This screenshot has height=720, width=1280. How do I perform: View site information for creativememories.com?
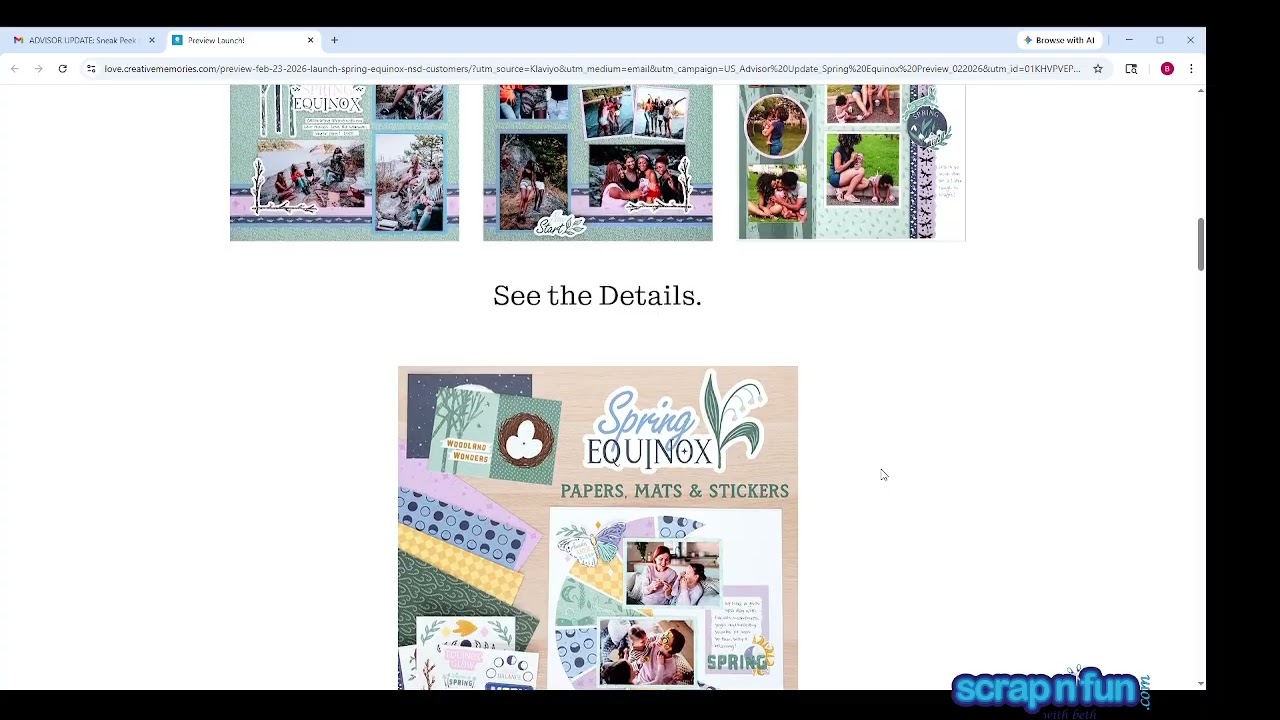(90, 69)
